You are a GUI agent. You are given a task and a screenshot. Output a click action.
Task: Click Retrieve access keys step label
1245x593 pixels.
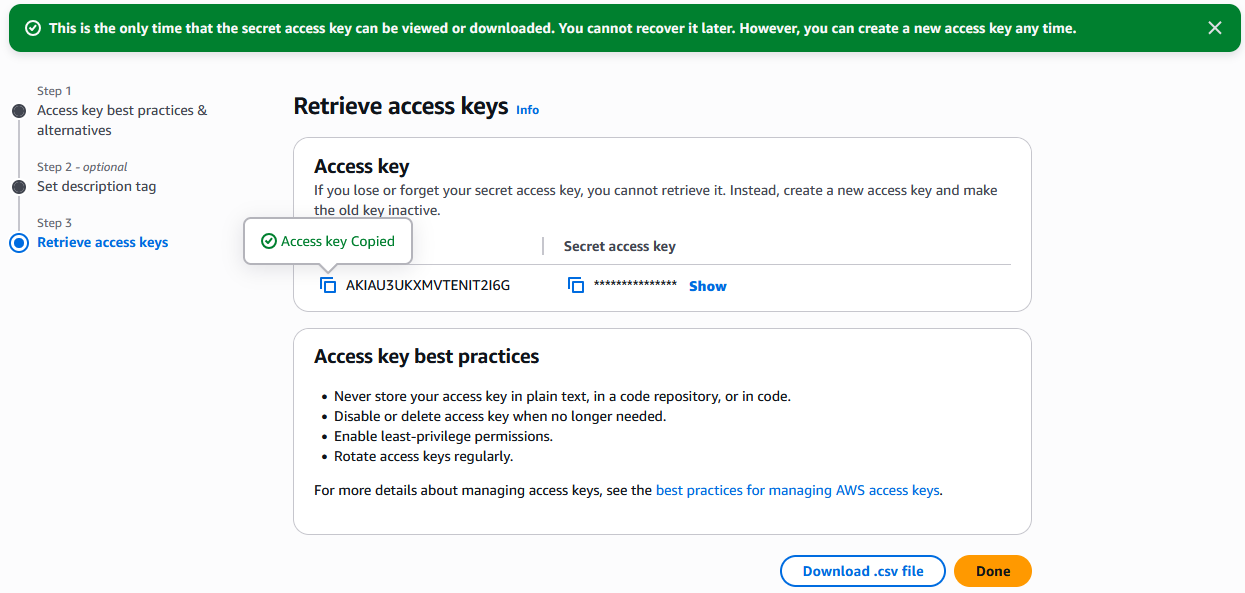(x=103, y=242)
